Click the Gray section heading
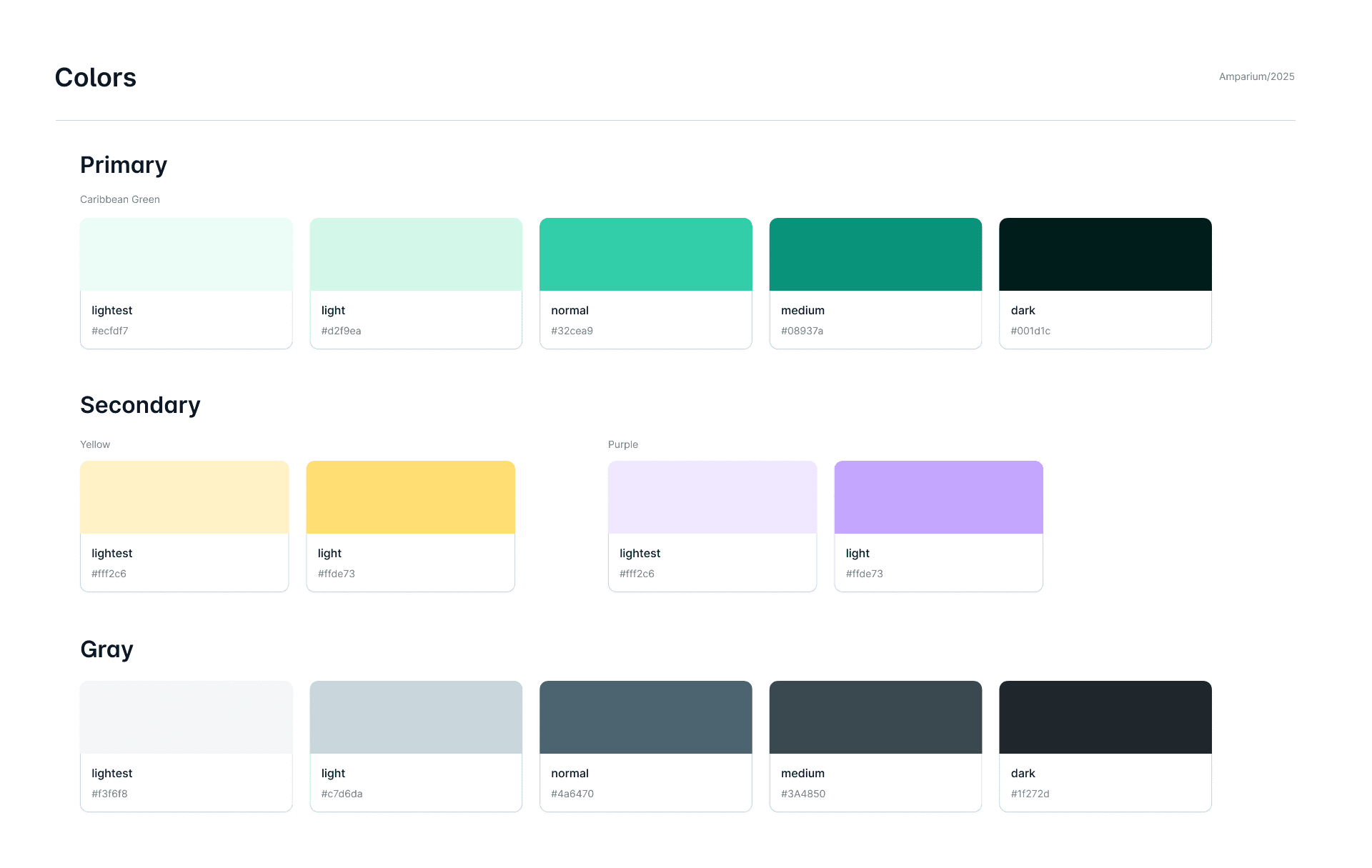 coord(106,649)
